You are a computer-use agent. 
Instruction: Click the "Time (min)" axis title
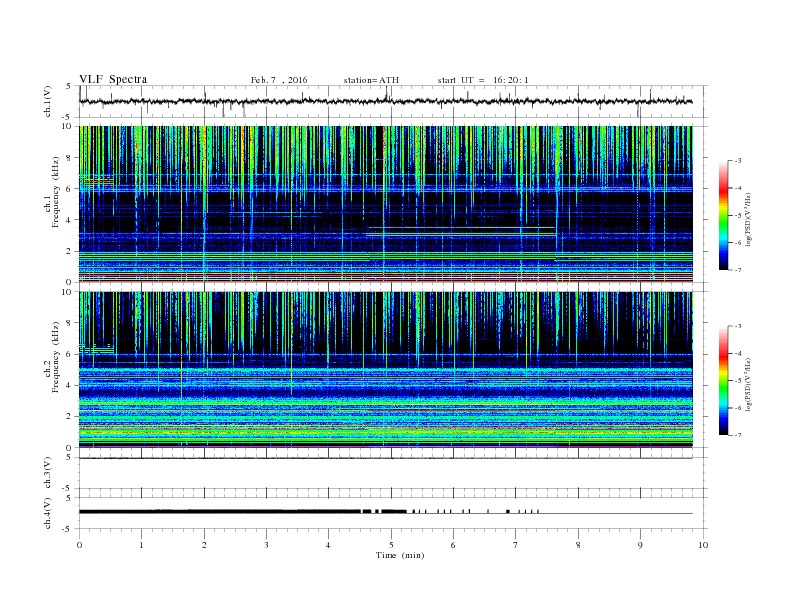coord(400,555)
